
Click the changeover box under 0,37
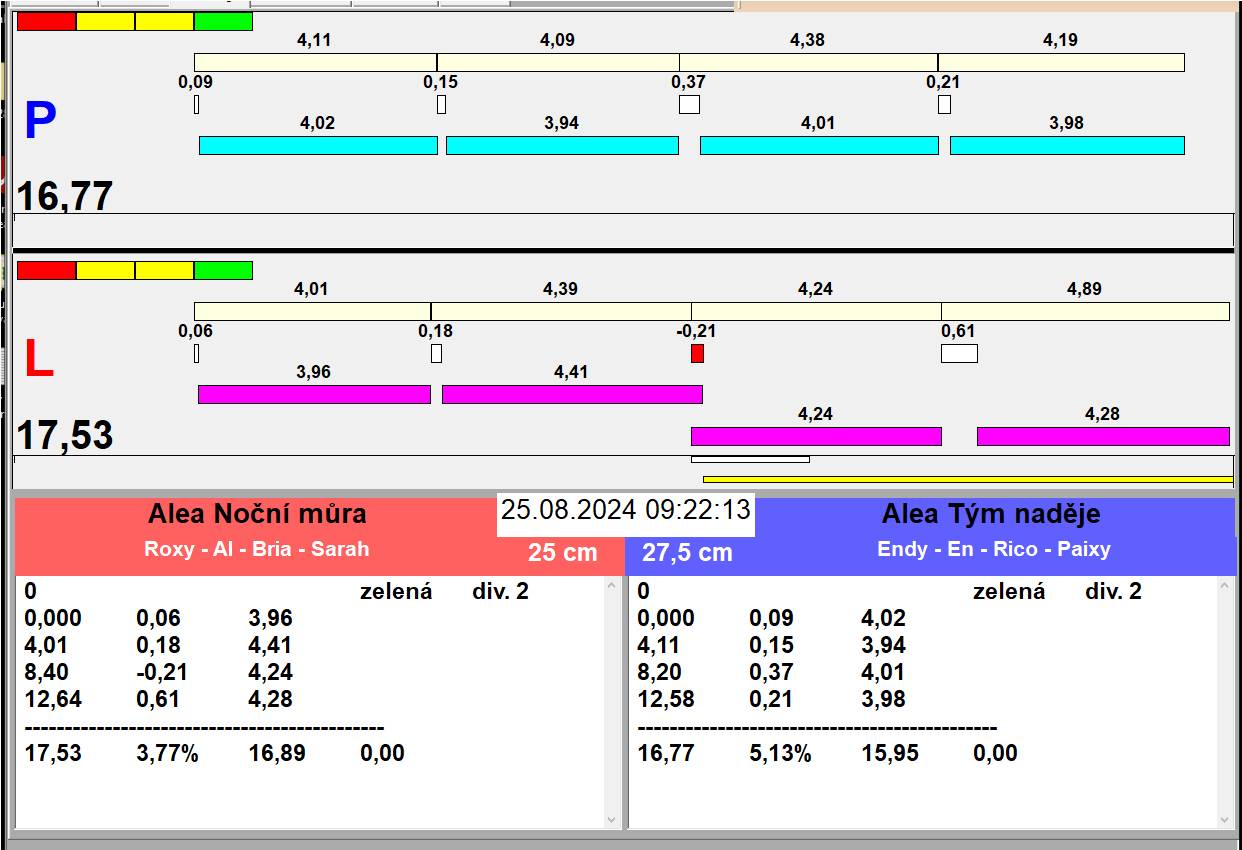(689, 104)
